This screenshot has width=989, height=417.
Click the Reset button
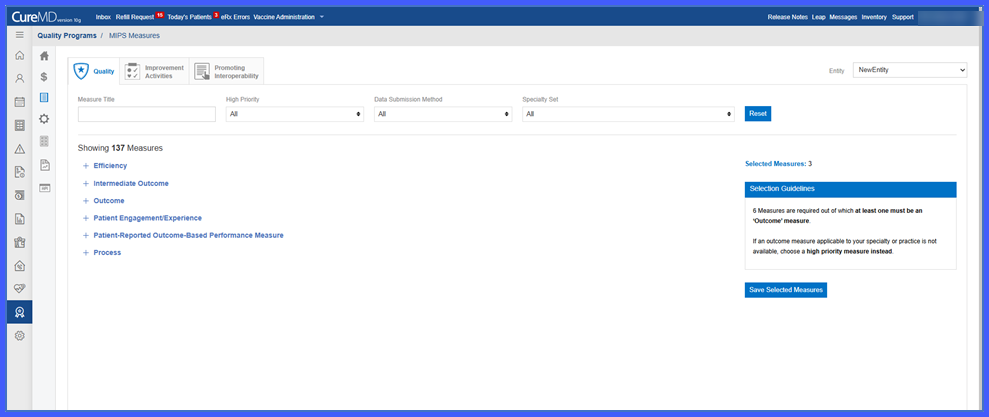(758, 114)
